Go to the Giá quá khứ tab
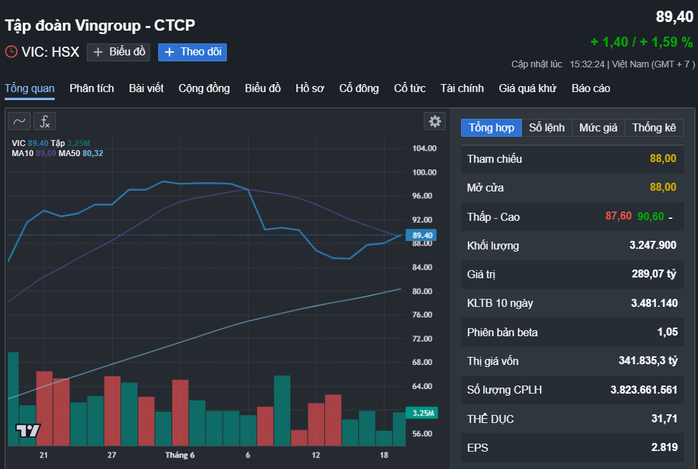 tap(528, 88)
